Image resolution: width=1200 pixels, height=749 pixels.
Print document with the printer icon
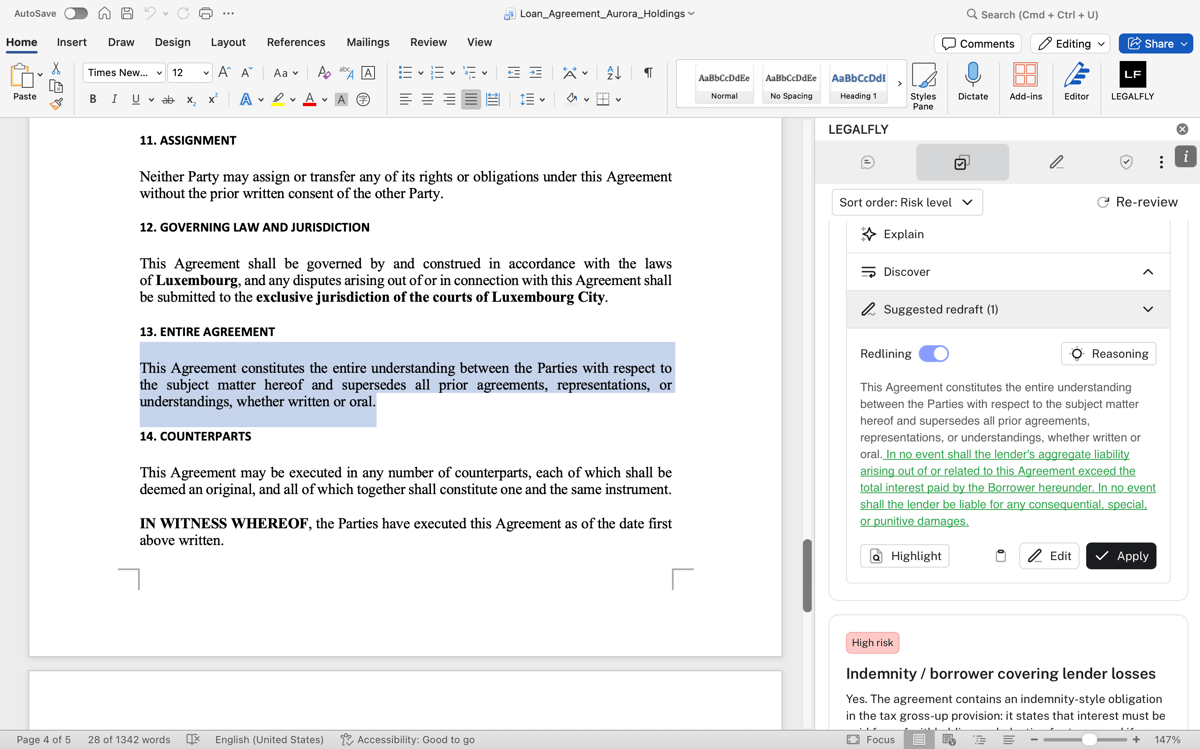pos(205,14)
